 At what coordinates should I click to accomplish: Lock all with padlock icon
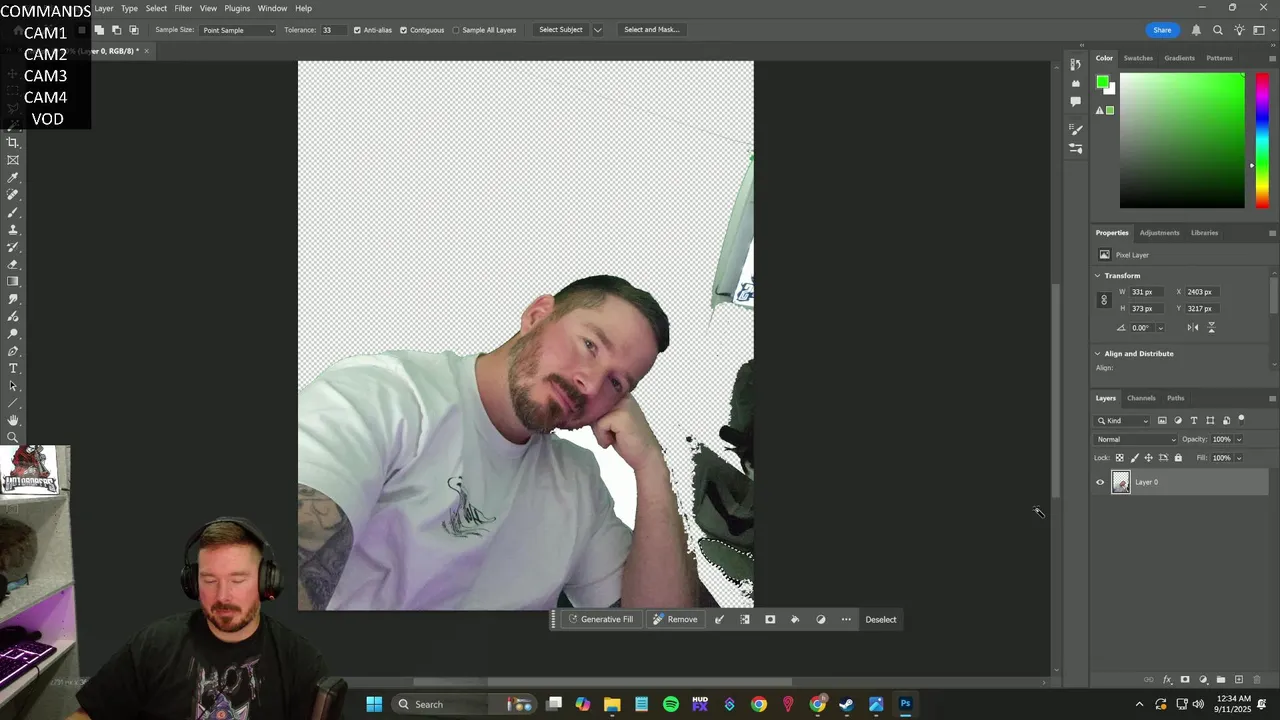pos(1178,458)
